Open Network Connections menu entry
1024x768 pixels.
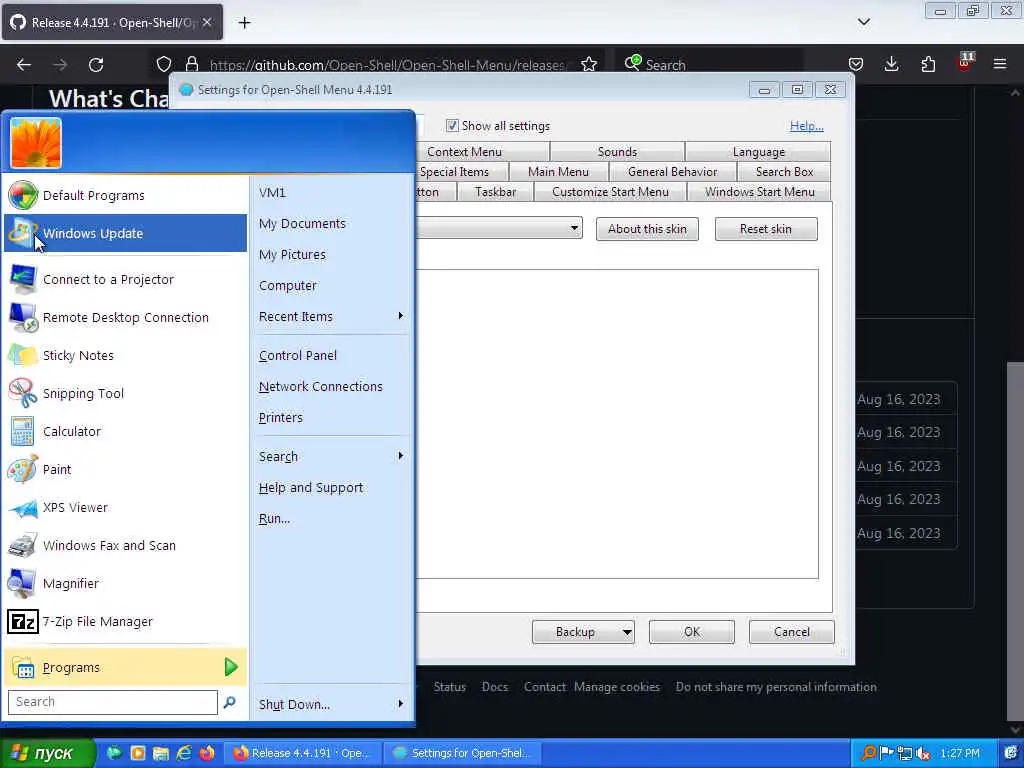point(331,387)
